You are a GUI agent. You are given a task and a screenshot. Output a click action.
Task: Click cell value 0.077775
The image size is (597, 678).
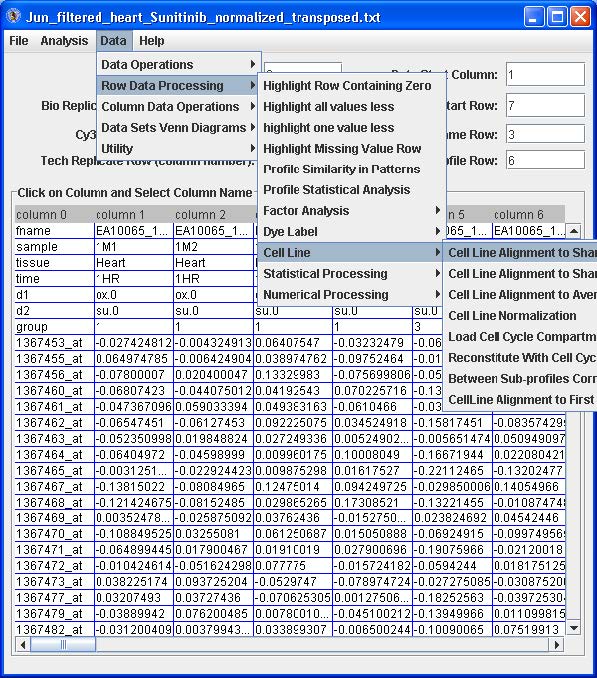[293, 566]
